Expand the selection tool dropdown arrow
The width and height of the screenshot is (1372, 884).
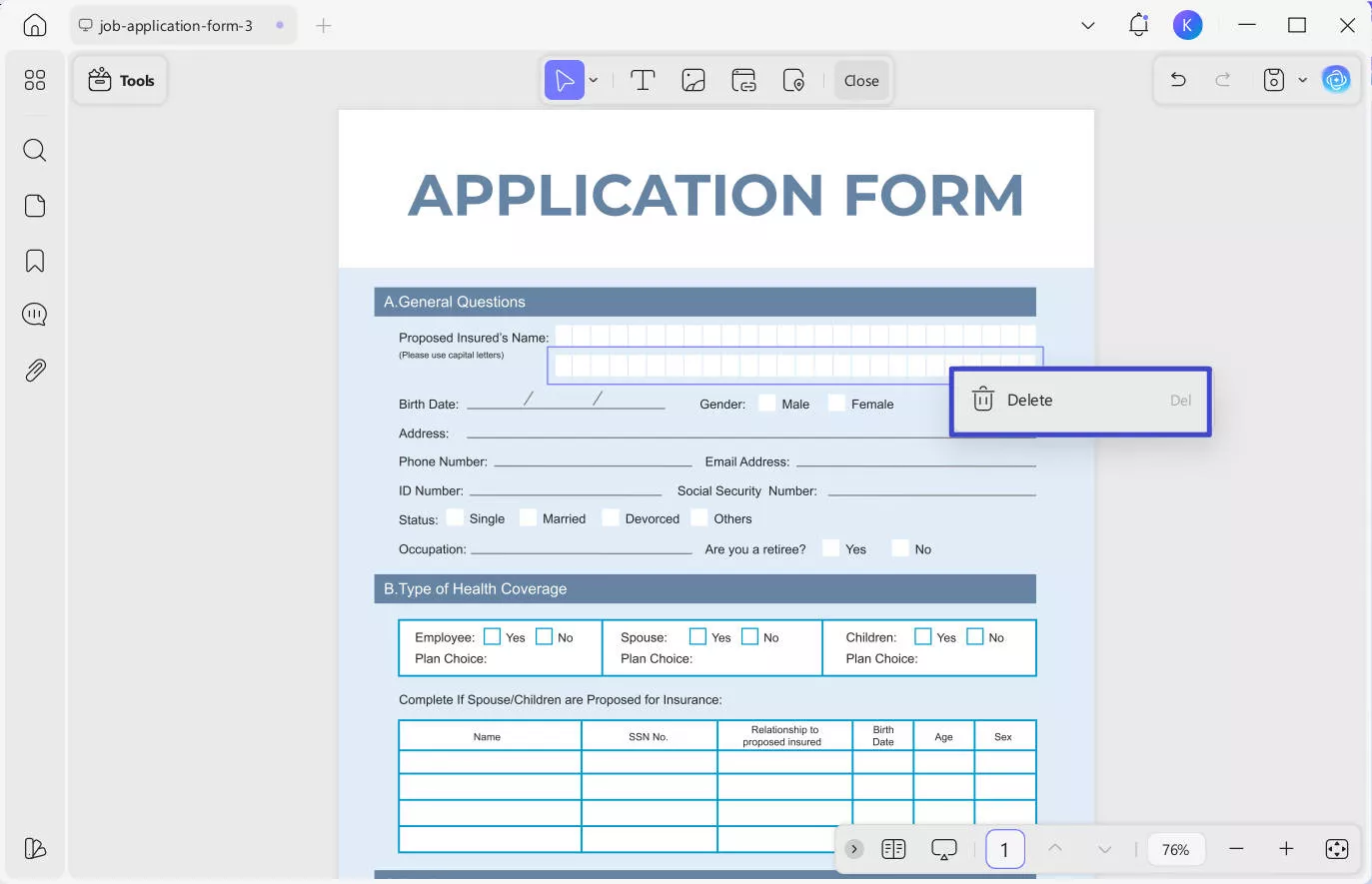593,80
